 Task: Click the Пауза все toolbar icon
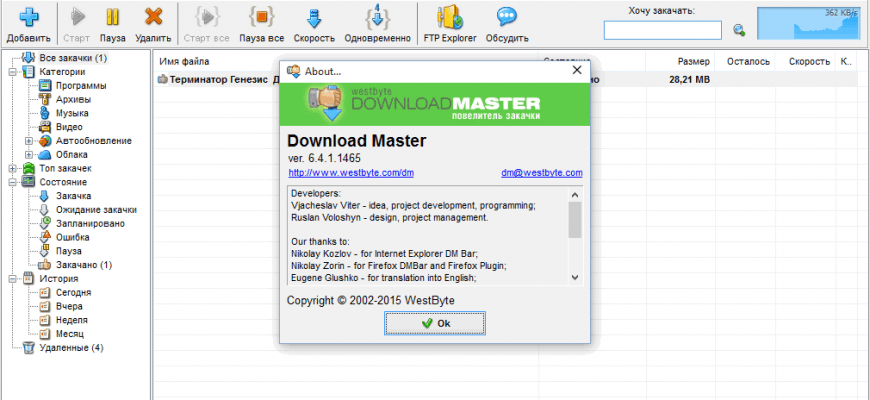point(262,17)
